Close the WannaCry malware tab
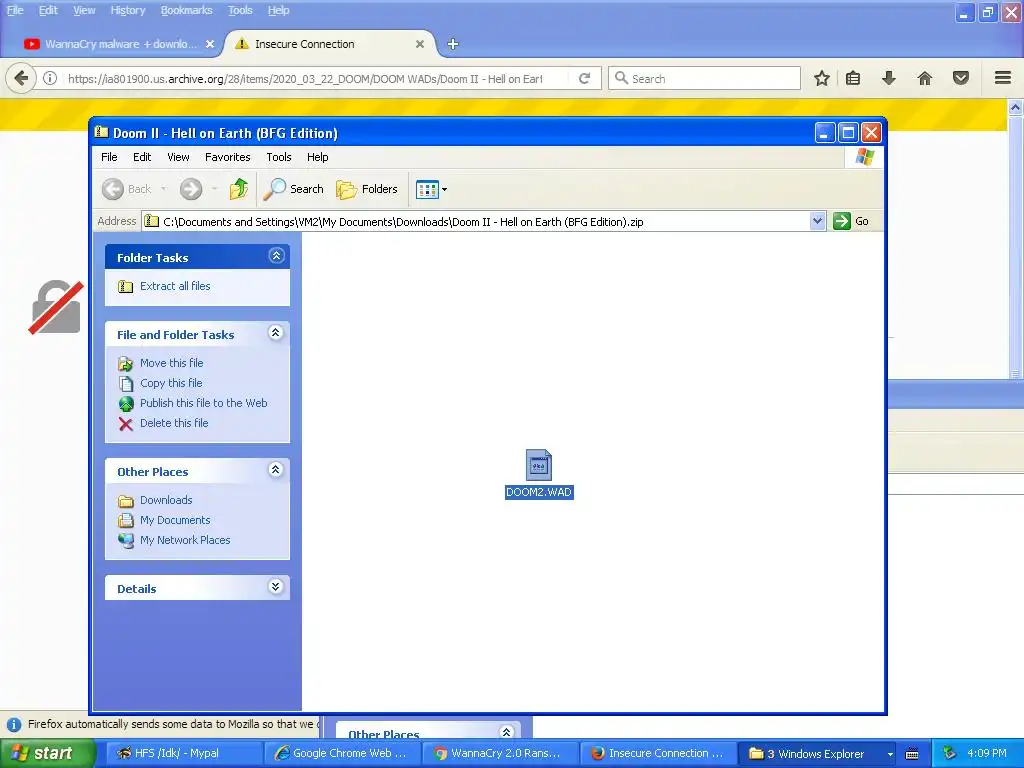The width and height of the screenshot is (1024, 768). point(210,44)
